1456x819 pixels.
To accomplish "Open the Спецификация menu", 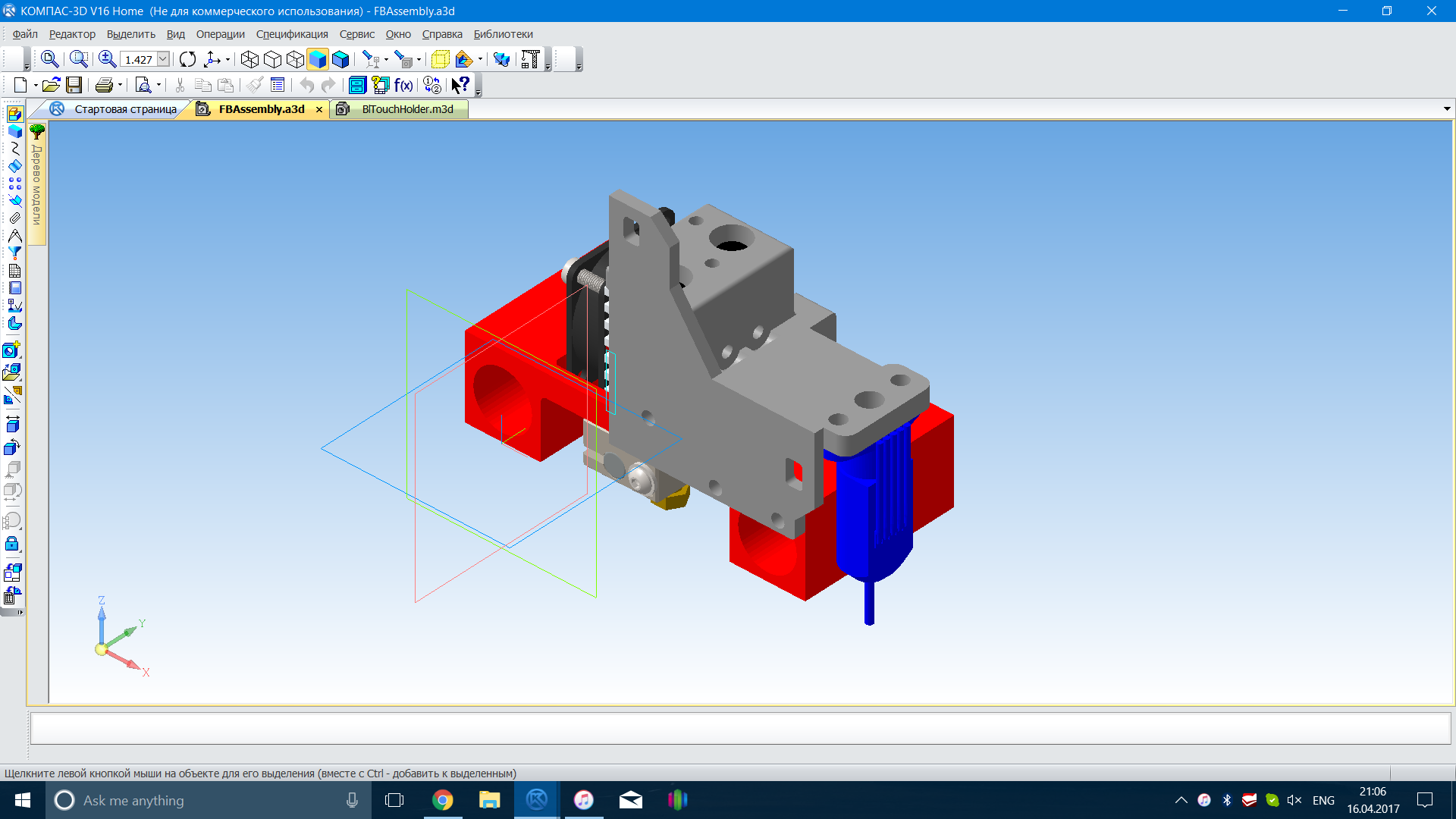I will point(292,34).
